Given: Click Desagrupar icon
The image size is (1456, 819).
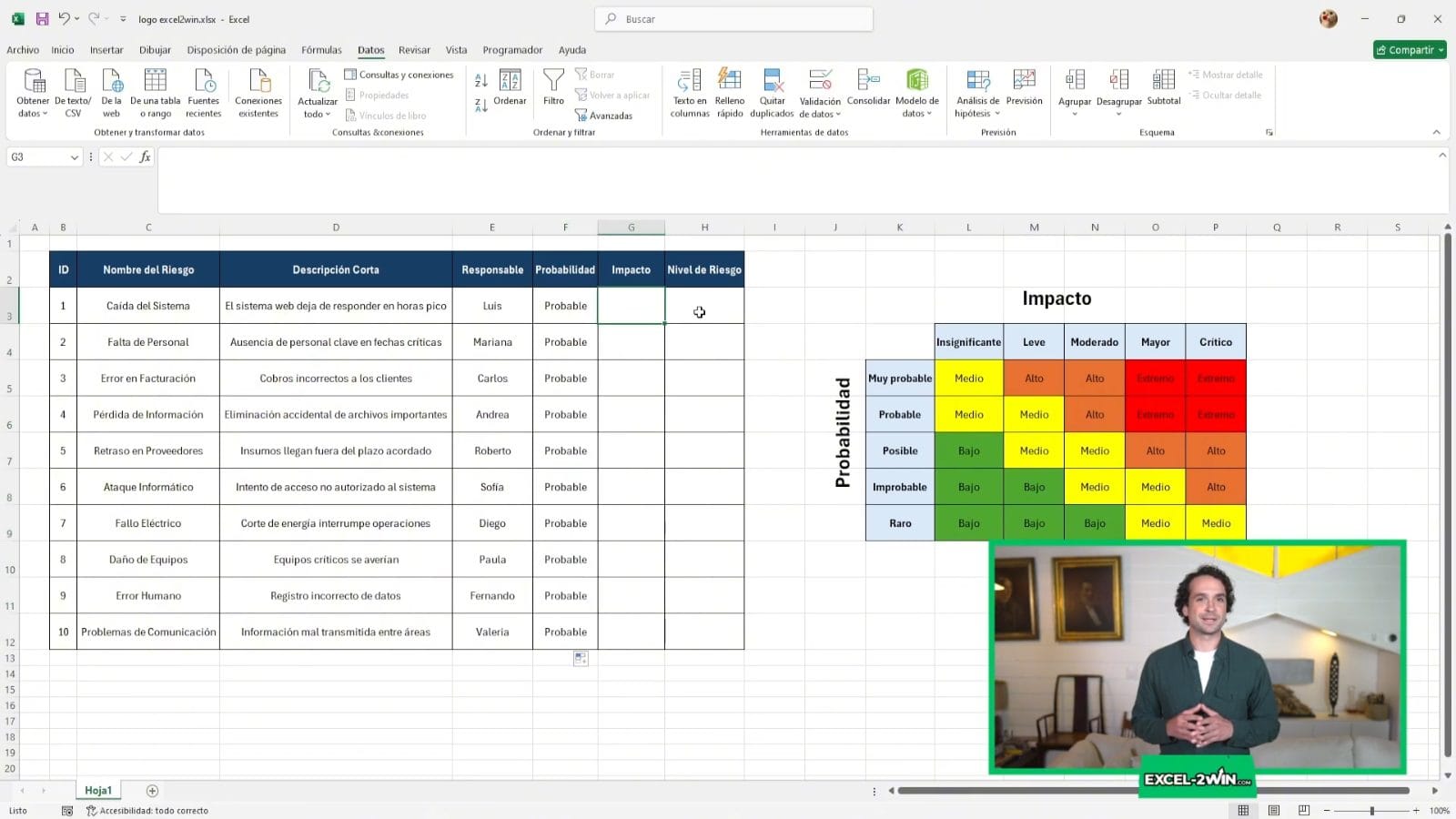Looking at the screenshot, I should [1119, 81].
